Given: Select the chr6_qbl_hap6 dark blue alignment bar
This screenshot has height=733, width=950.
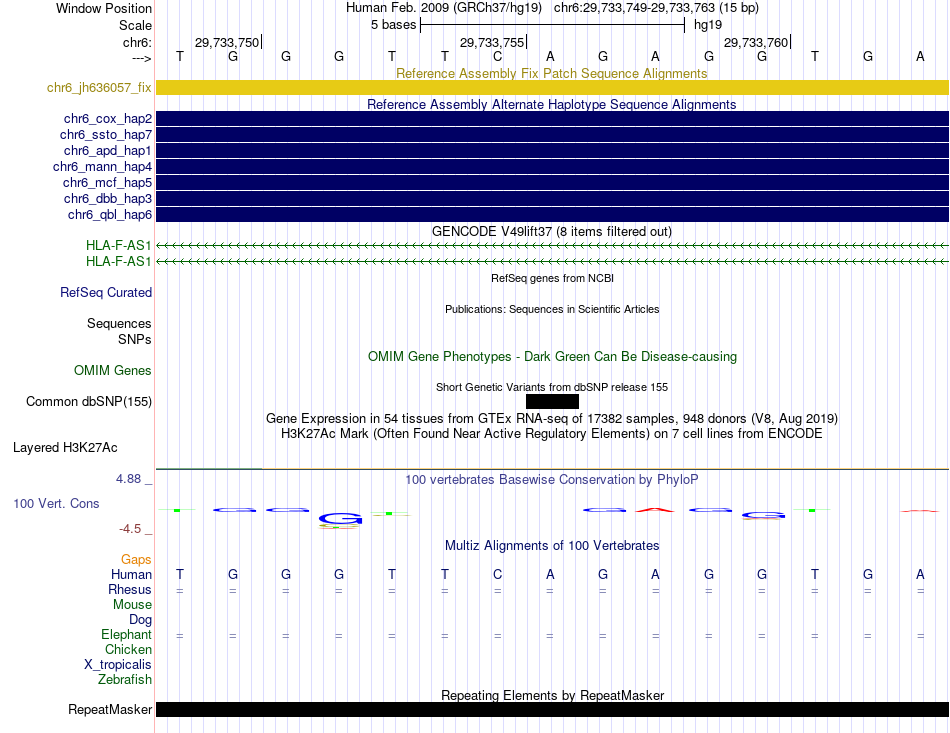Looking at the screenshot, I should (x=552, y=214).
